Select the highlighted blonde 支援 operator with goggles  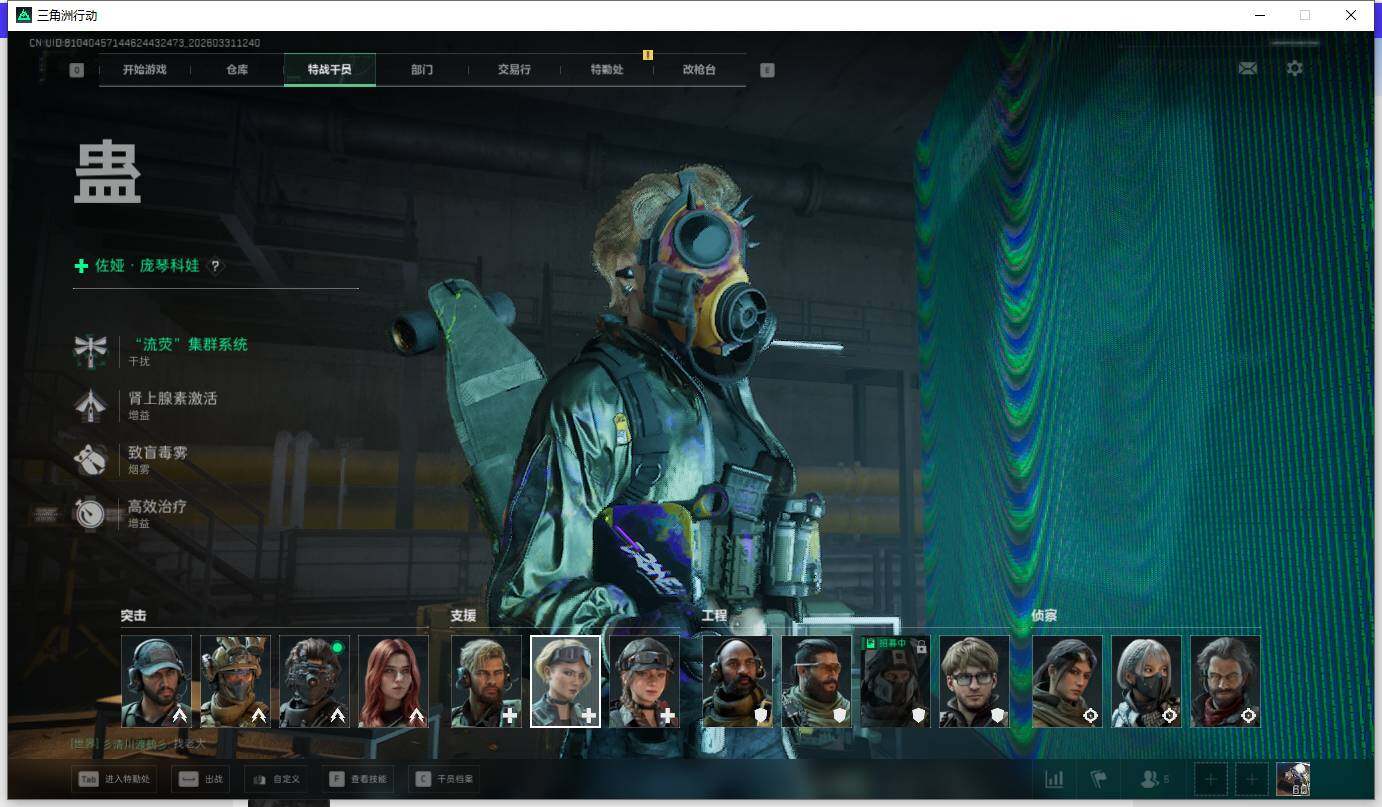point(565,681)
